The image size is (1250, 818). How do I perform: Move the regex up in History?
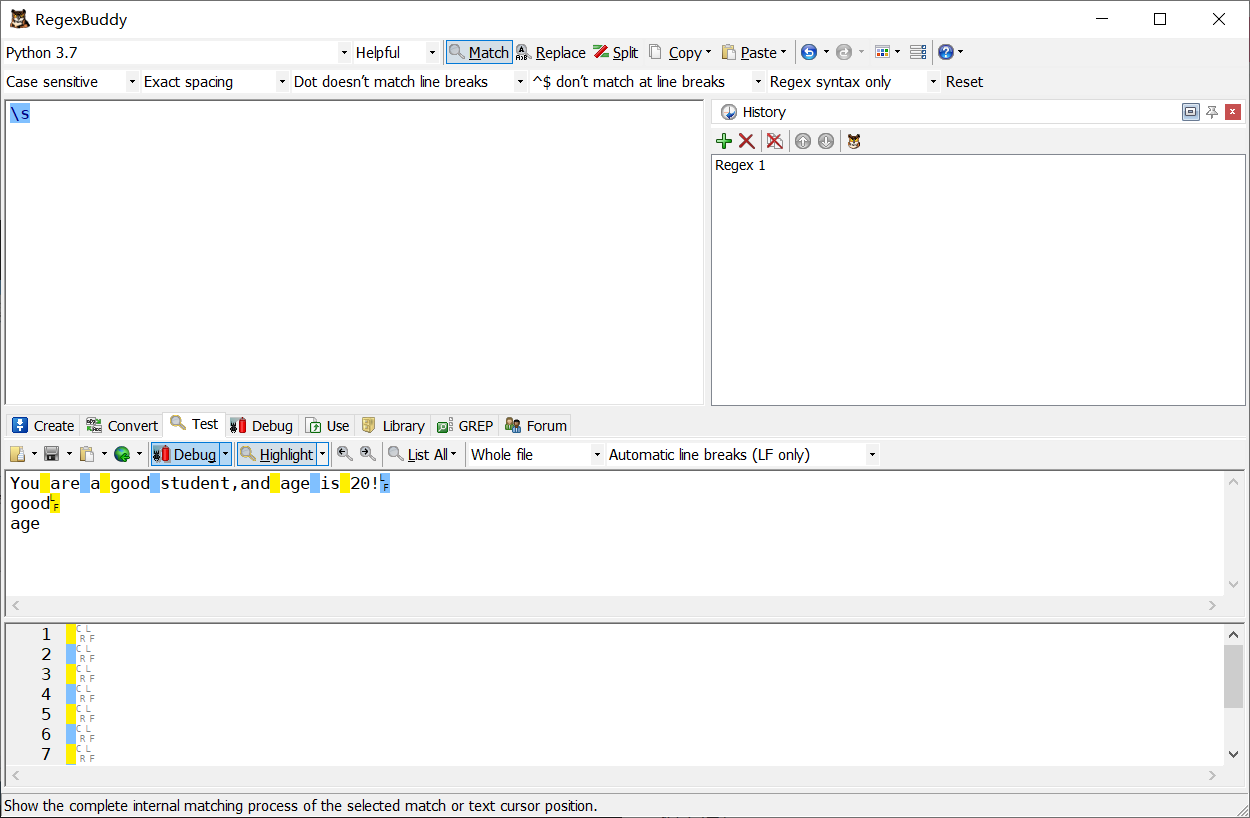[803, 141]
